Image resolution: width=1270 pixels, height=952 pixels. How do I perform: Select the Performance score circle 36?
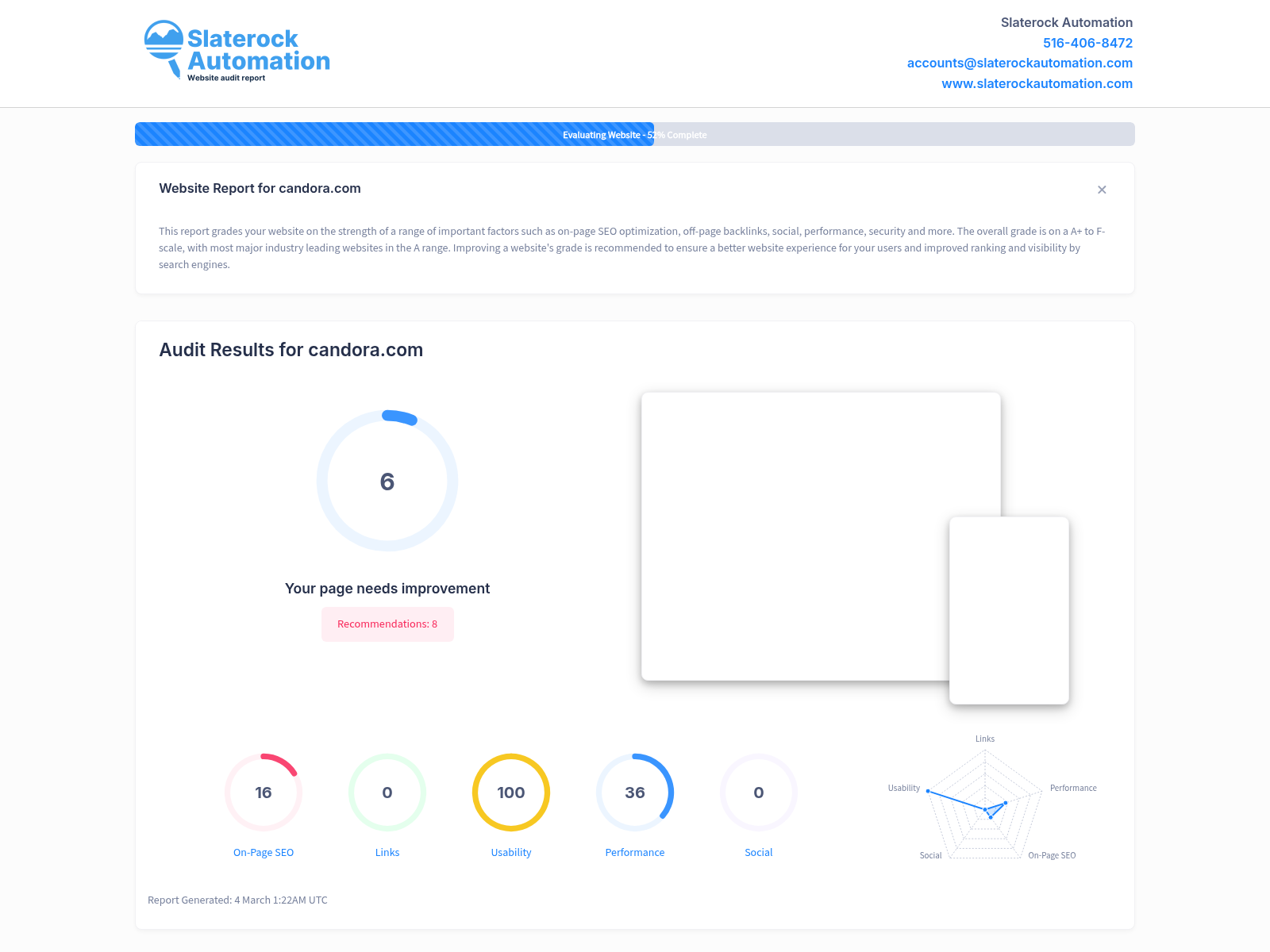pos(635,793)
